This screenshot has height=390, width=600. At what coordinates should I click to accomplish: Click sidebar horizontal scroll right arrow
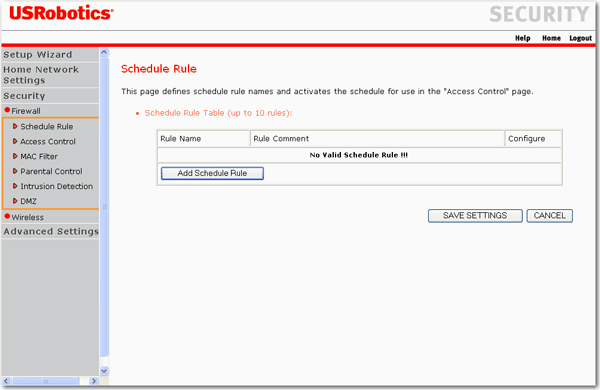[94, 381]
